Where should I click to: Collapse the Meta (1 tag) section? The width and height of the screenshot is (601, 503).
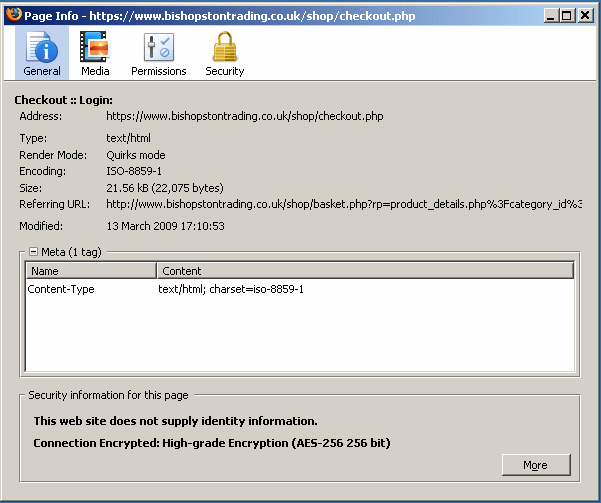[33, 252]
